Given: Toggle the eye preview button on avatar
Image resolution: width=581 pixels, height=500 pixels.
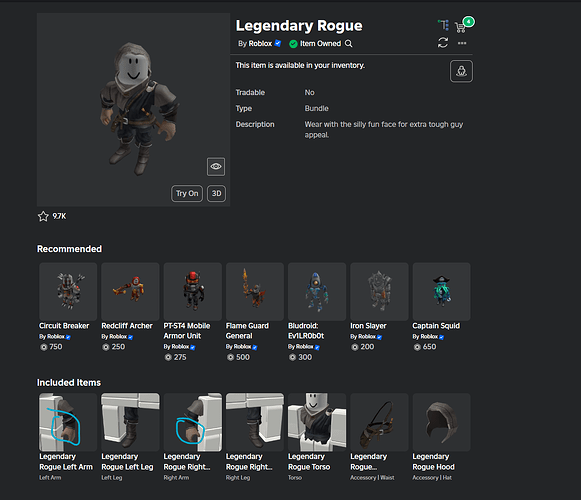Looking at the screenshot, I should [x=216, y=166].
